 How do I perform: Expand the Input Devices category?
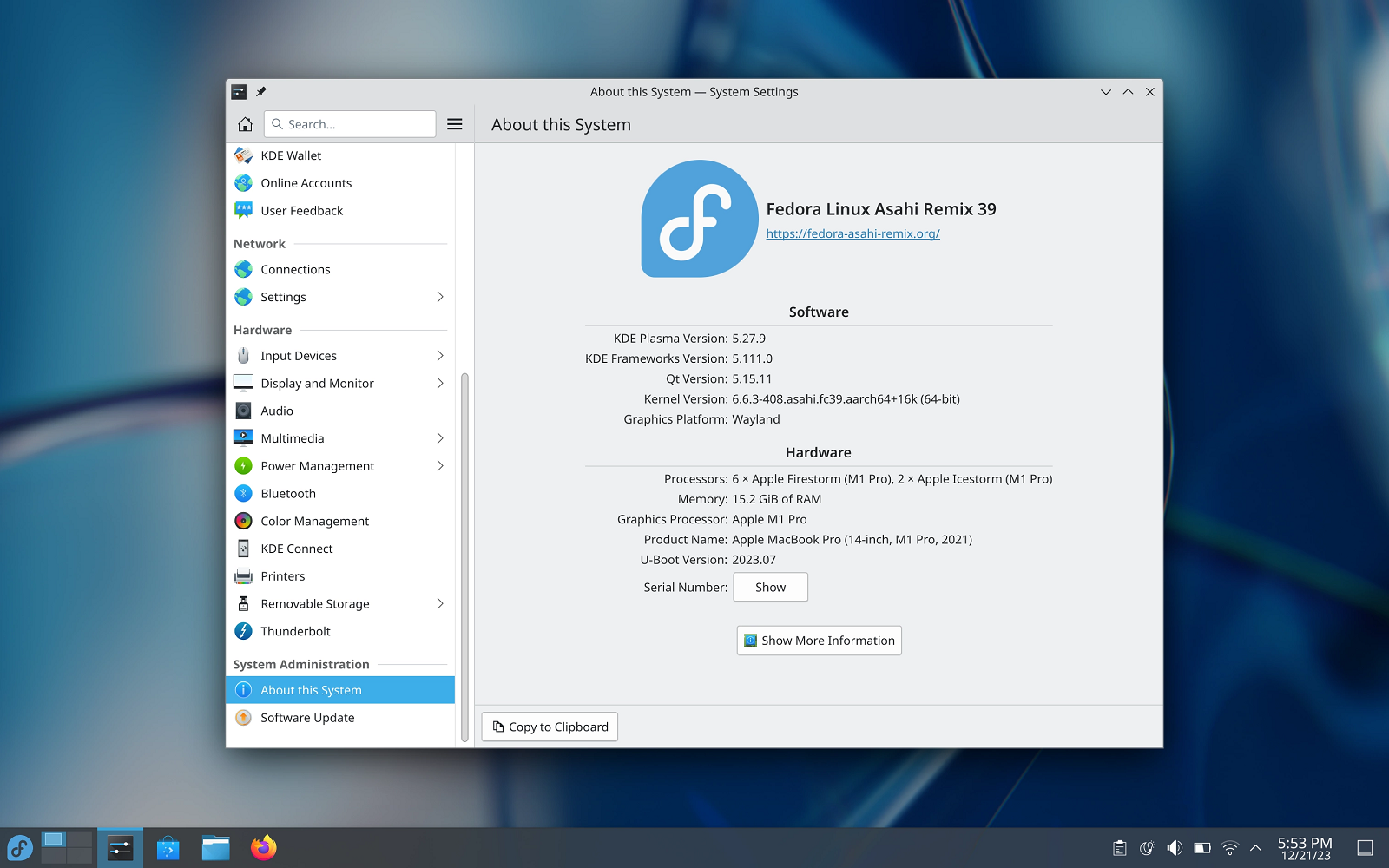point(340,356)
